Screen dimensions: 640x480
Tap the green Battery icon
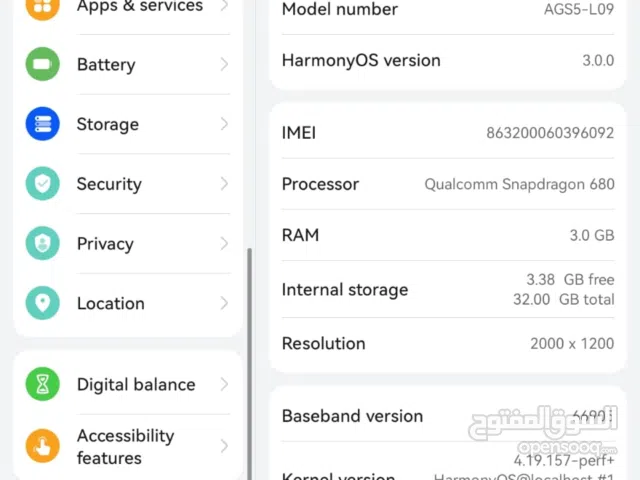tap(42, 64)
